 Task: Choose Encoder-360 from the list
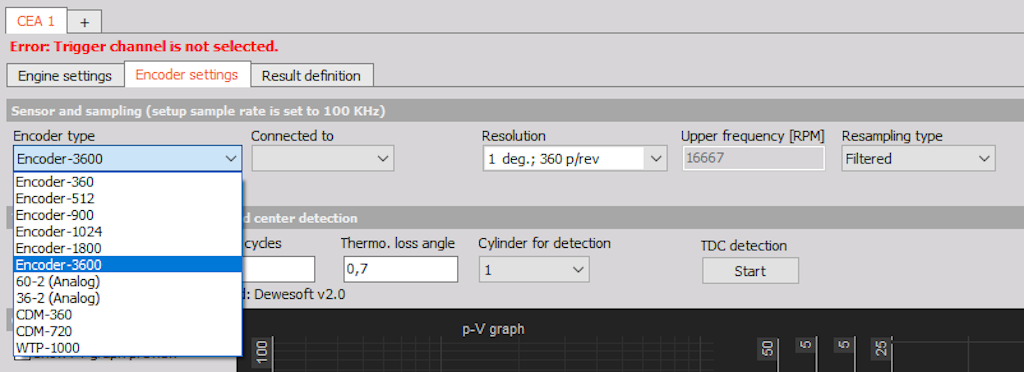[127, 181]
